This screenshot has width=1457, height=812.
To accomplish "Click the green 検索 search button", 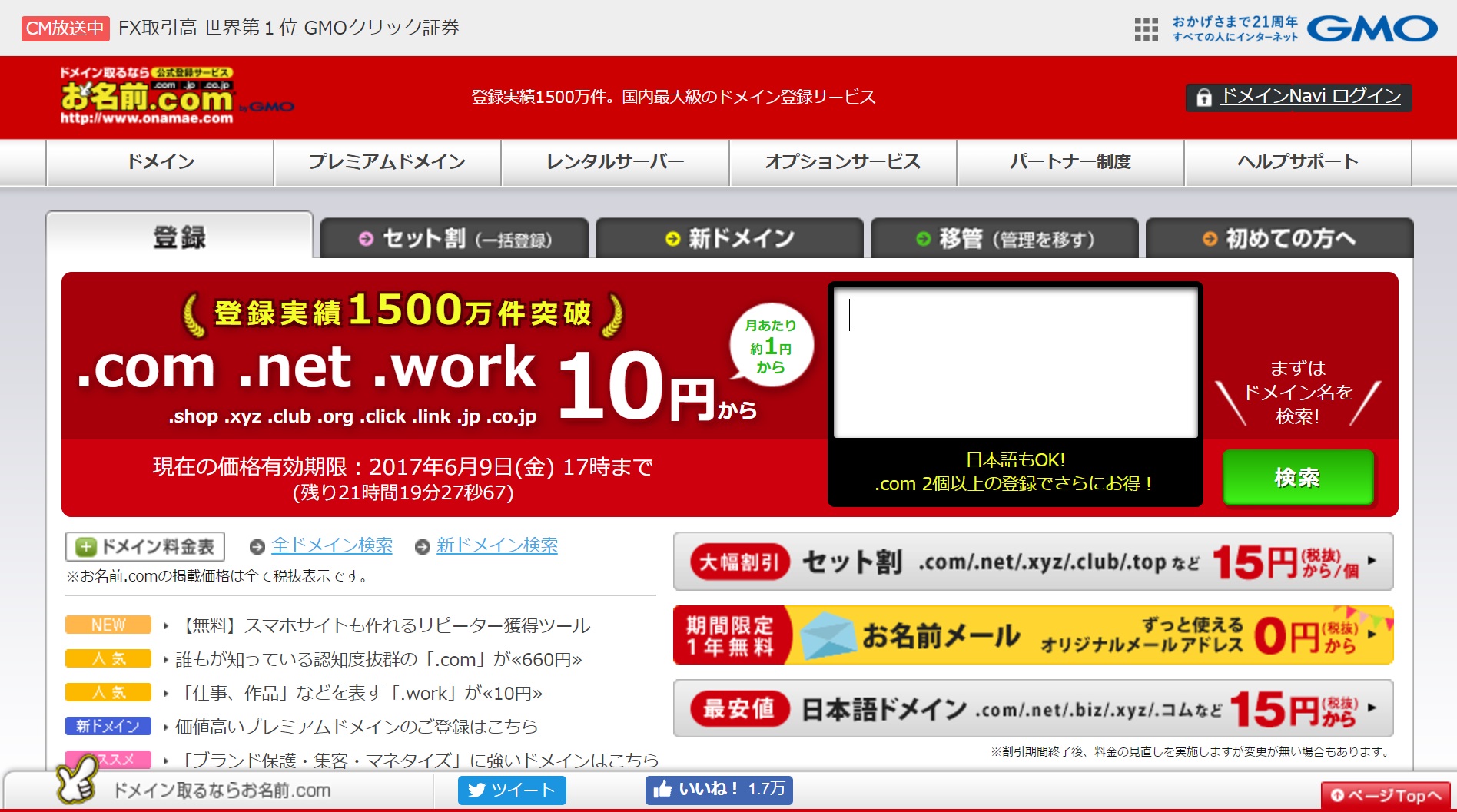I will (1297, 477).
